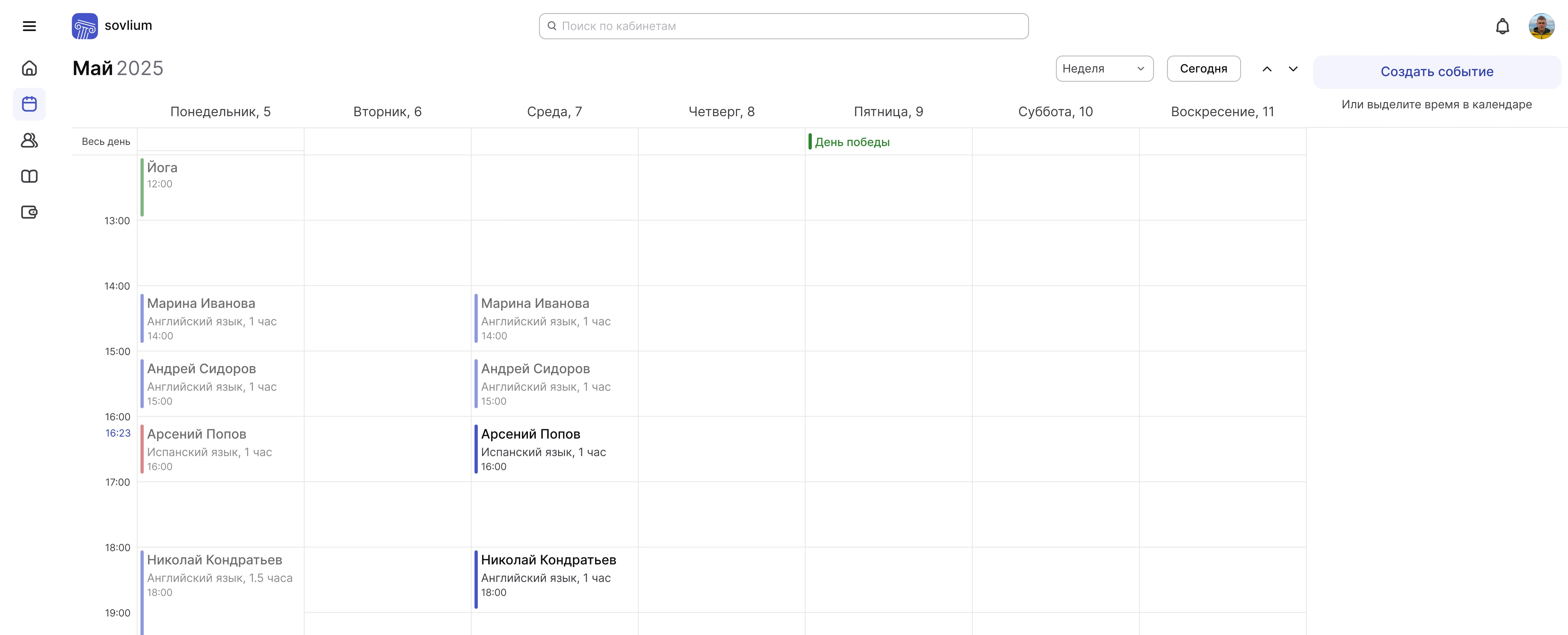This screenshot has width=1568, height=635.
Task: Go to the previous week with up chevron
Action: coord(1267,69)
